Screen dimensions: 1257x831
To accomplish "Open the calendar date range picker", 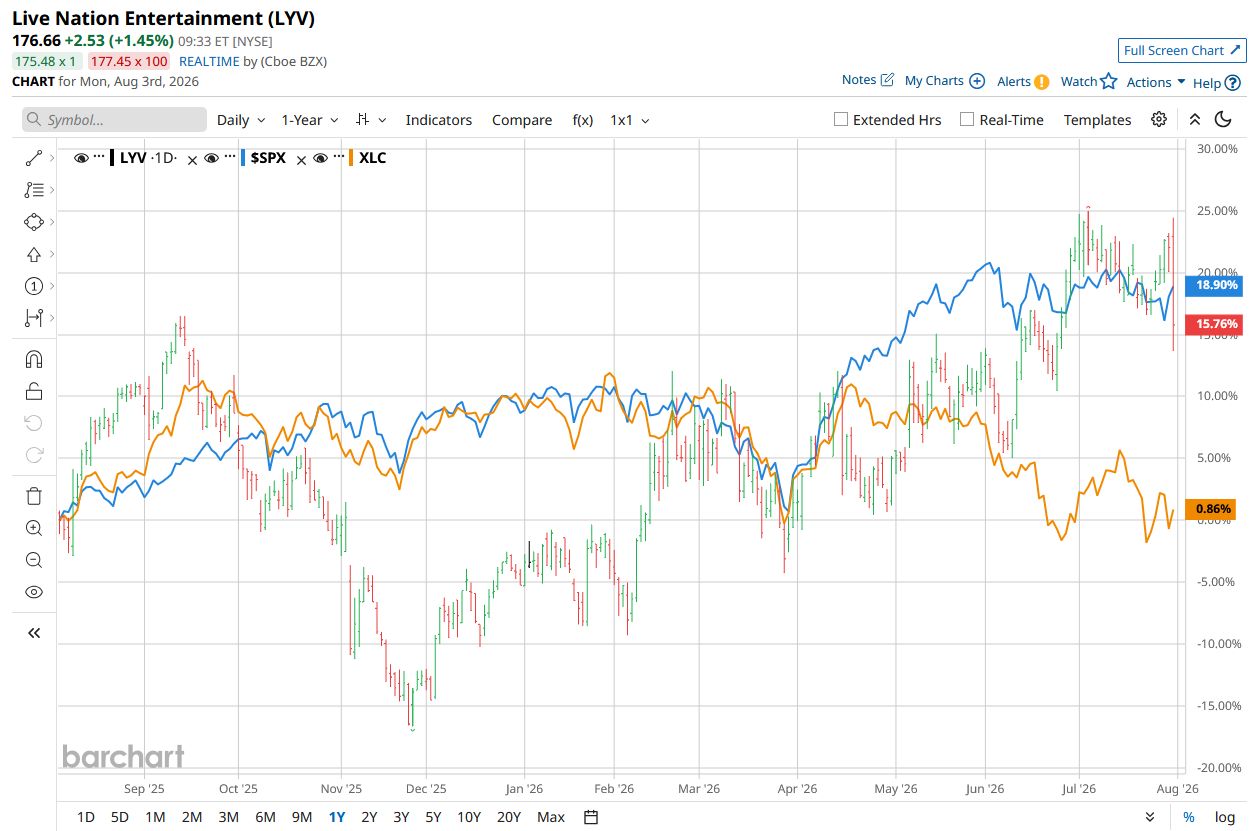I will [x=591, y=817].
